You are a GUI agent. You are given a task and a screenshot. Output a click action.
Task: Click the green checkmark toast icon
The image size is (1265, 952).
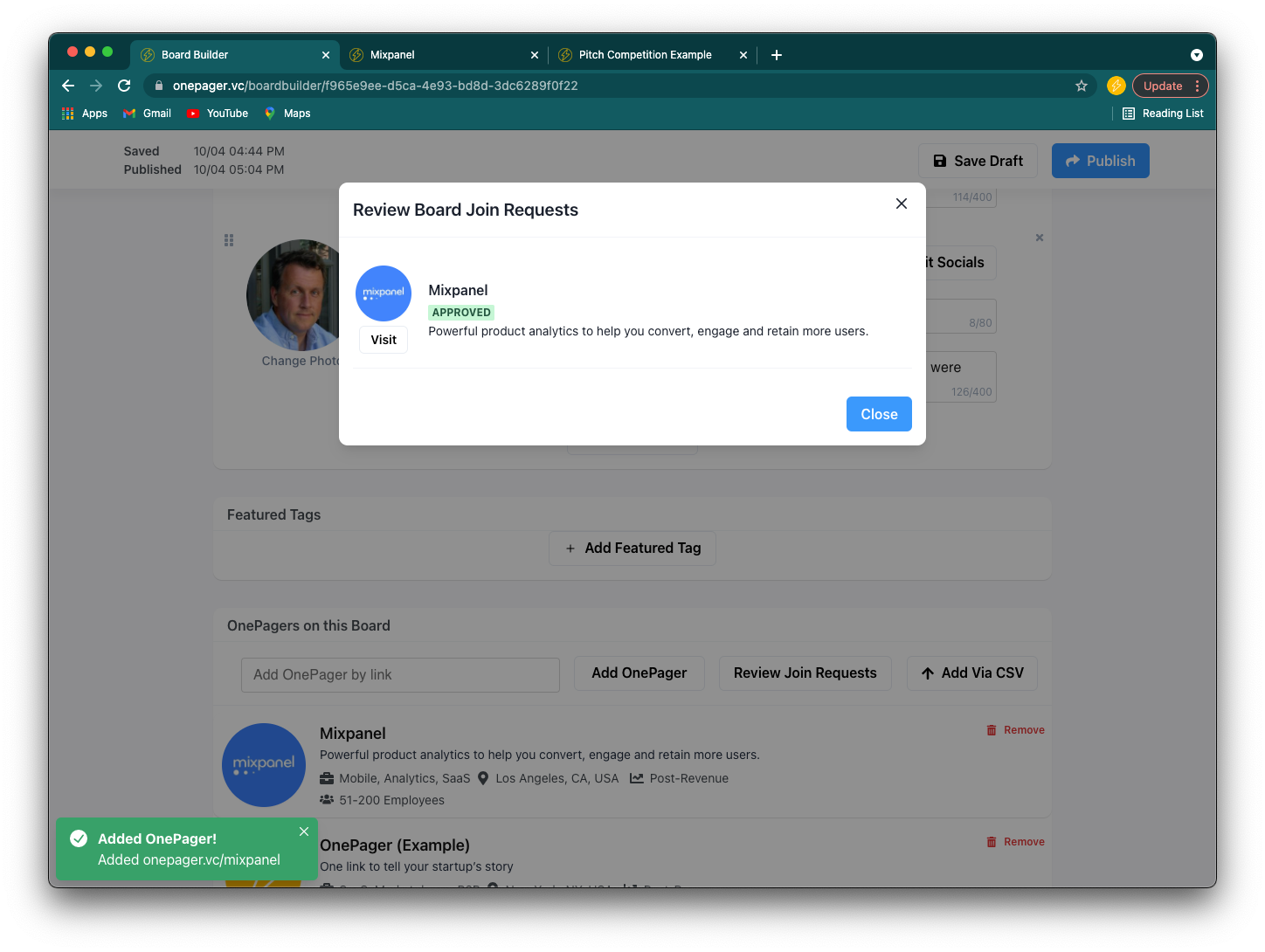[x=79, y=838]
